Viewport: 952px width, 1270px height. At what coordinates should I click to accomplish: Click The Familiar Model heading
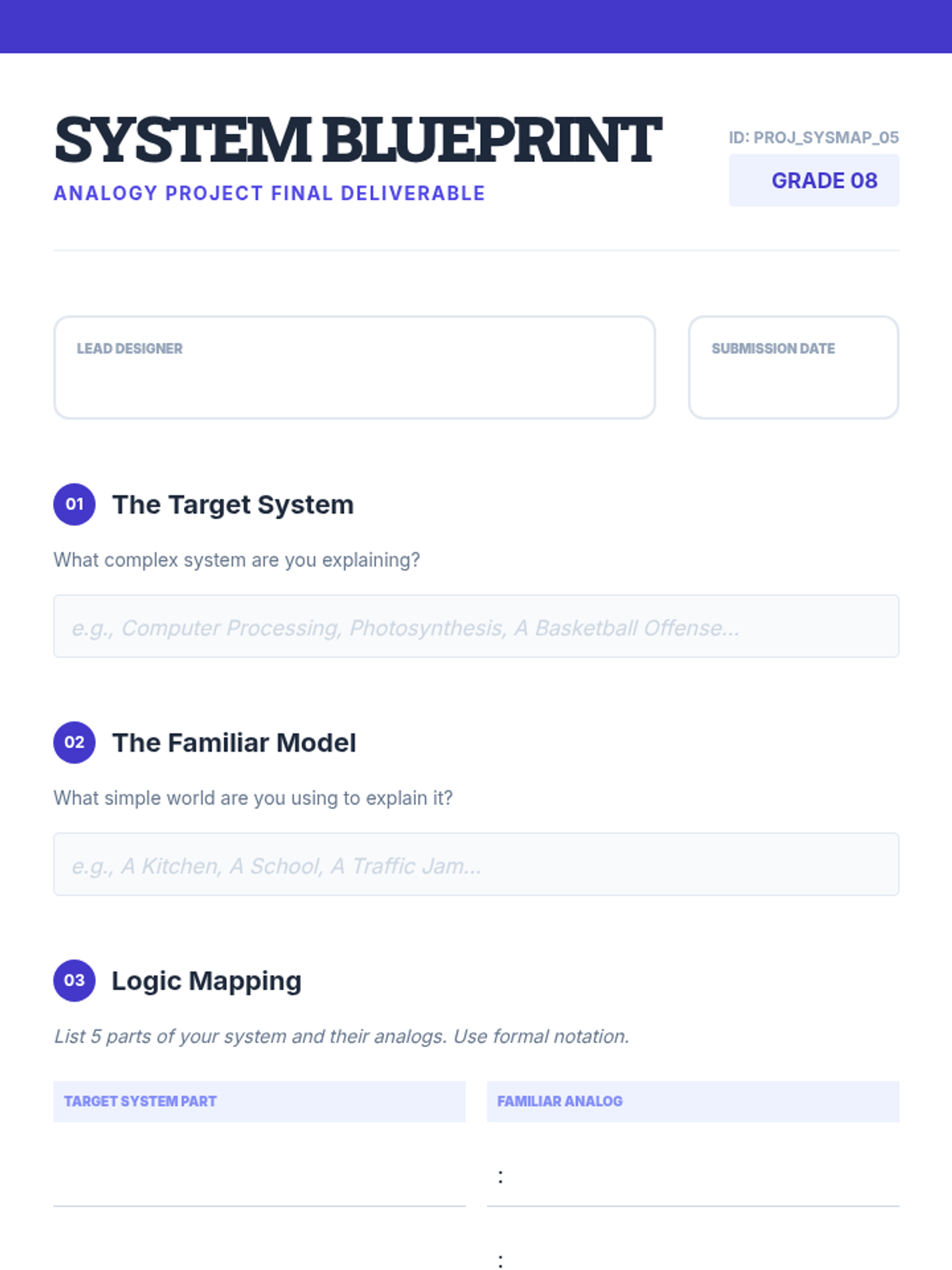(x=233, y=743)
